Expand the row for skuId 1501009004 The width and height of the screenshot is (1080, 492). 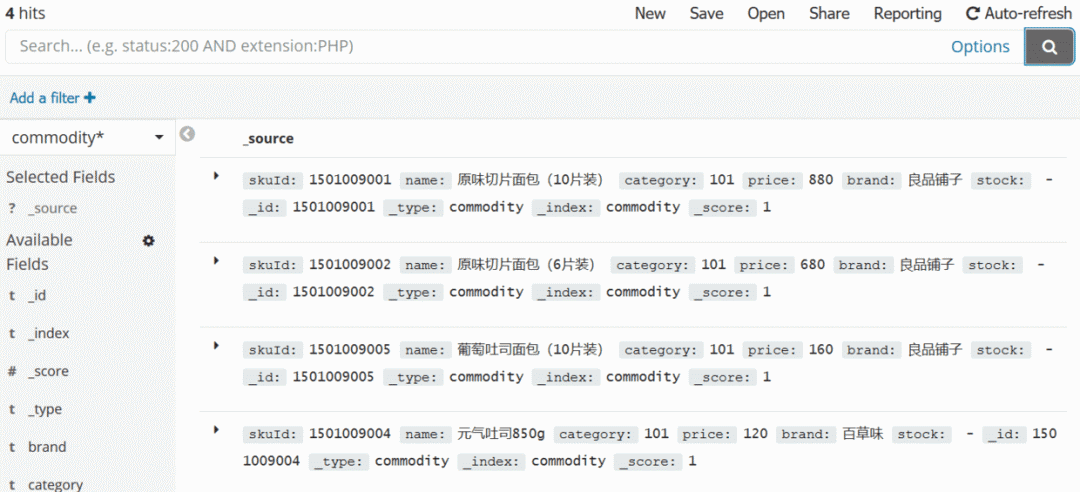click(216, 431)
